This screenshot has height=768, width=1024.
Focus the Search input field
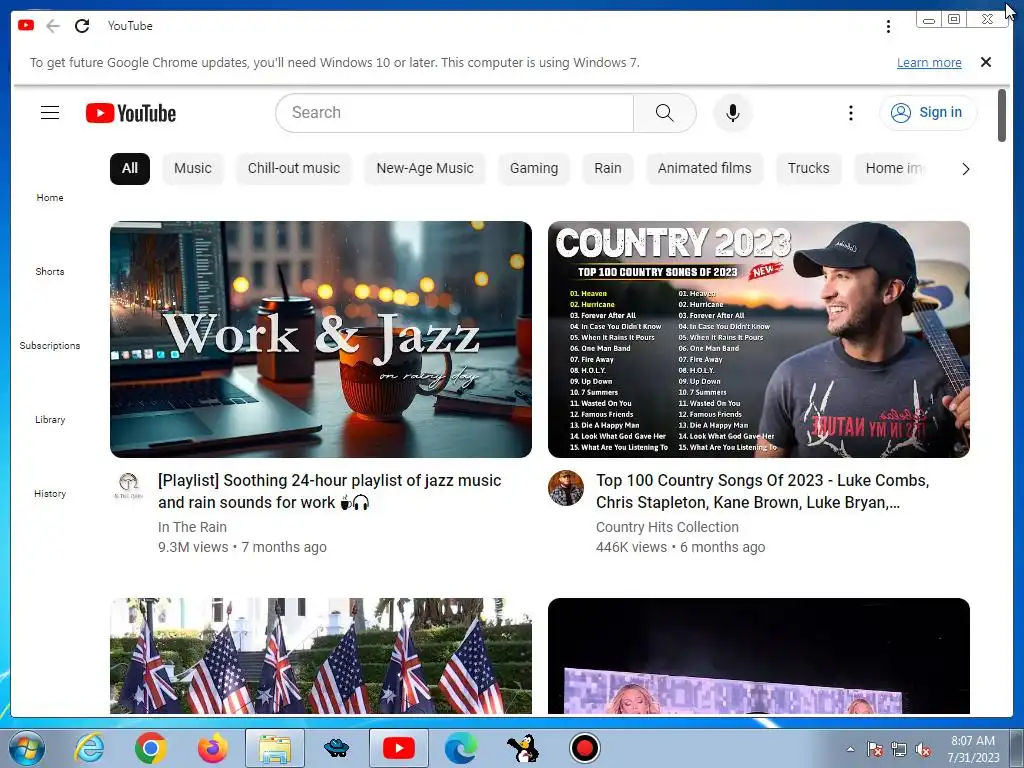click(455, 113)
